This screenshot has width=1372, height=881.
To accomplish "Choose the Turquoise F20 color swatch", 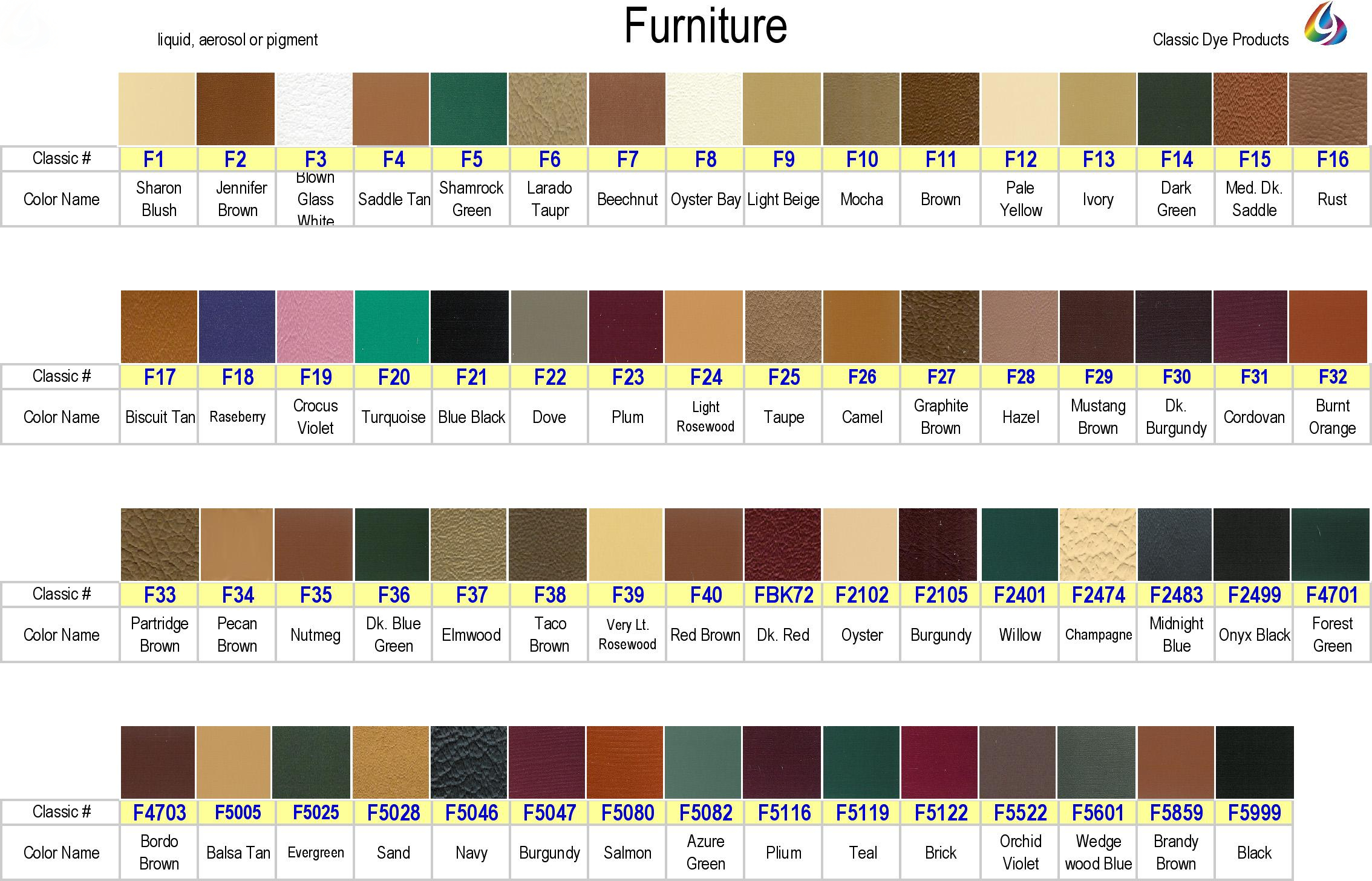I will click(x=392, y=327).
